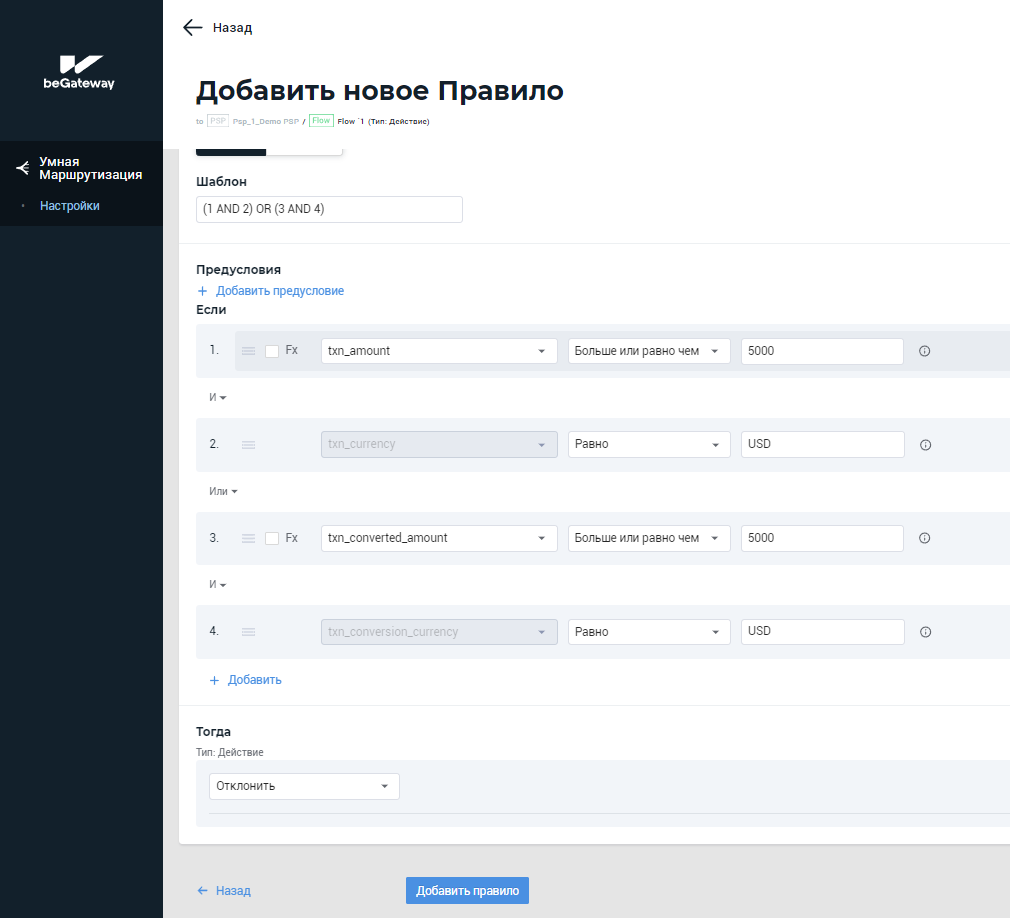Viewport: 1010px width, 918px height.
Task: Click the drag handle of condition 2
Action: click(x=249, y=445)
